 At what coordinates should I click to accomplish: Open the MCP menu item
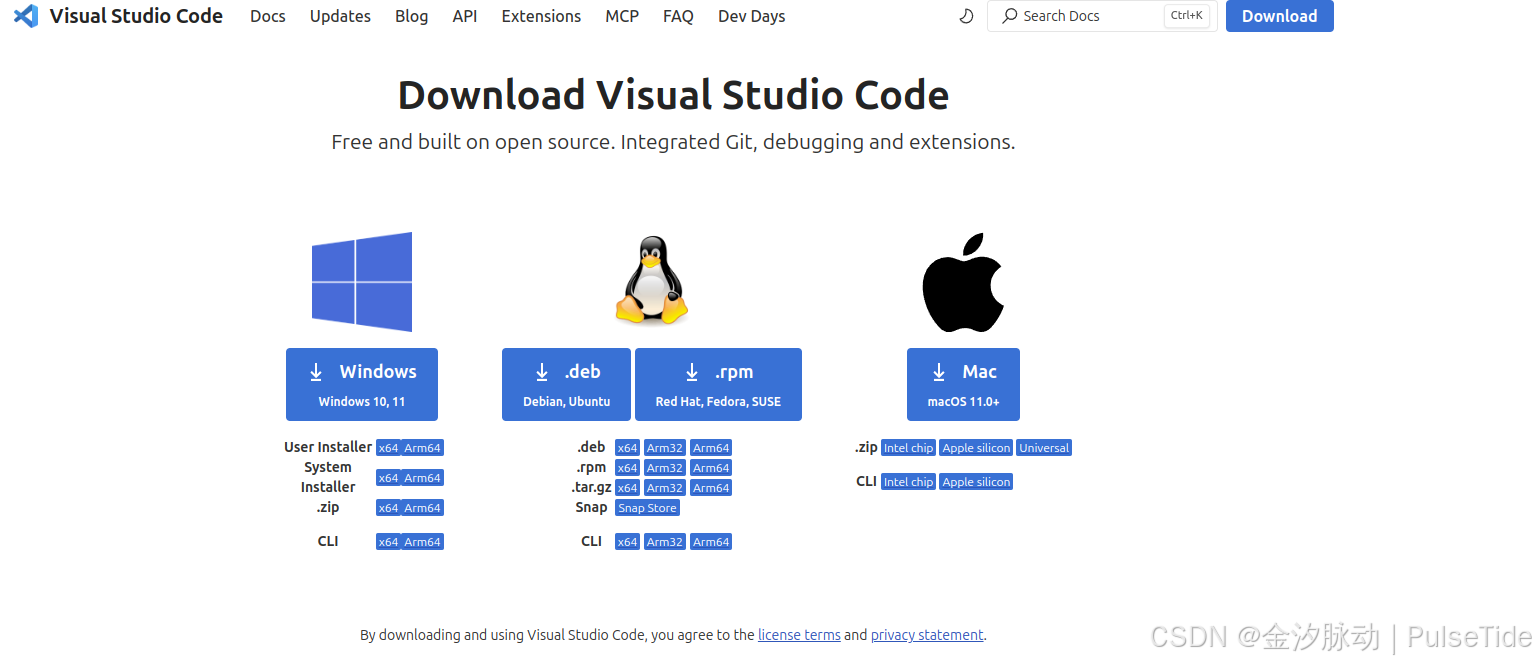pyautogui.click(x=622, y=16)
